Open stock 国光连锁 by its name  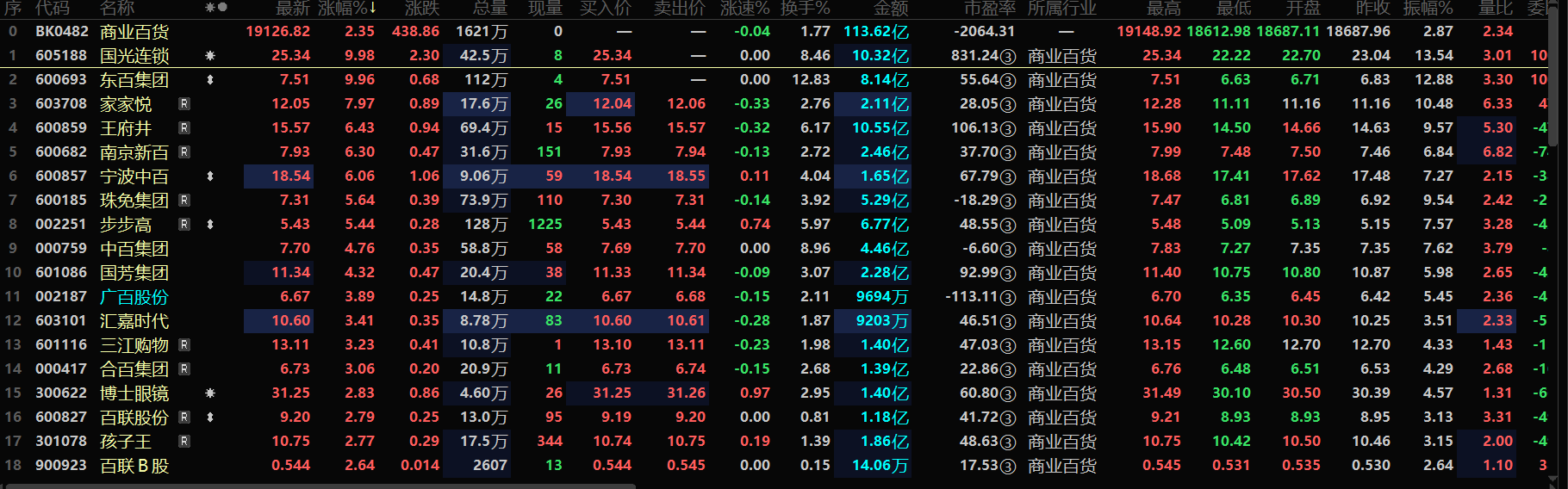tap(134, 56)
